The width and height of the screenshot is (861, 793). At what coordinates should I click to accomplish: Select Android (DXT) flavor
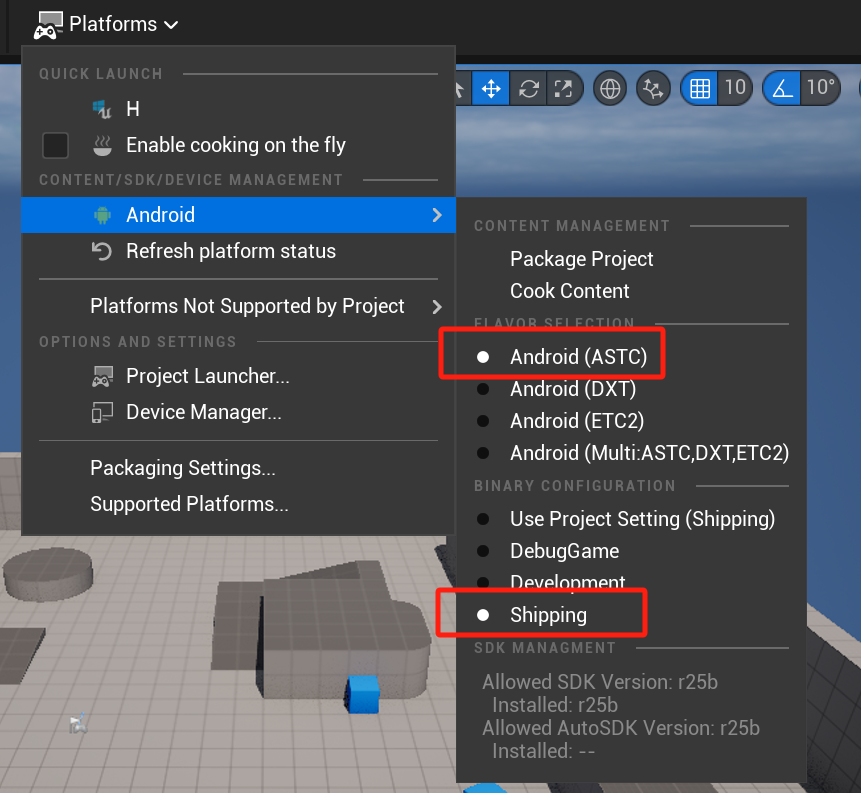pyautogui.click(x=572, y=389)
